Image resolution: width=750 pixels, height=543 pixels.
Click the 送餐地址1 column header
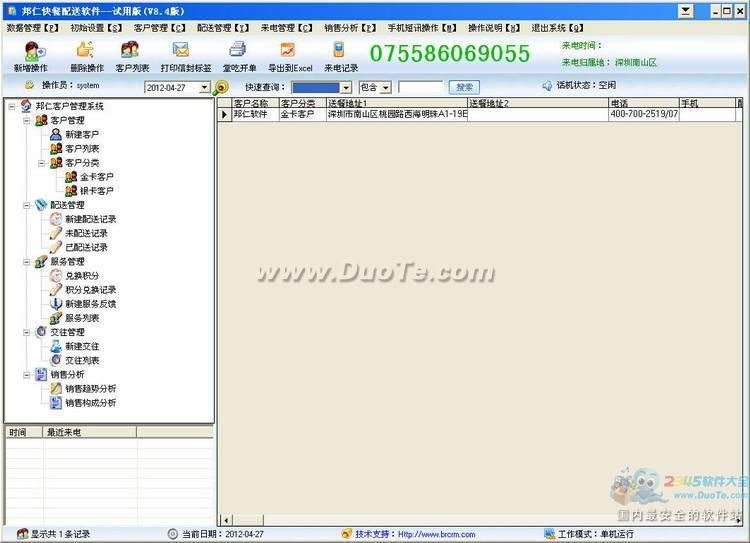pyautogui.click(x=397, y=103)
